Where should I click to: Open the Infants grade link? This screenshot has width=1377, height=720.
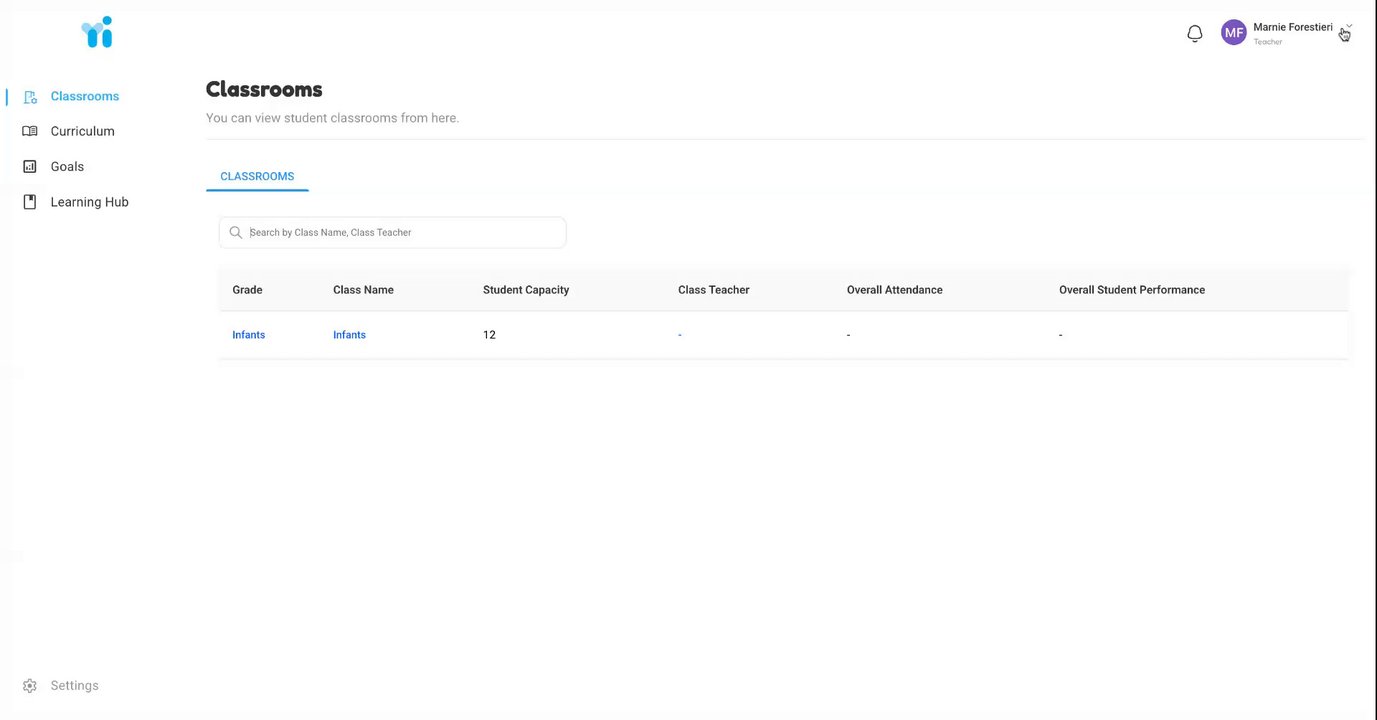[x=249, y=335]
